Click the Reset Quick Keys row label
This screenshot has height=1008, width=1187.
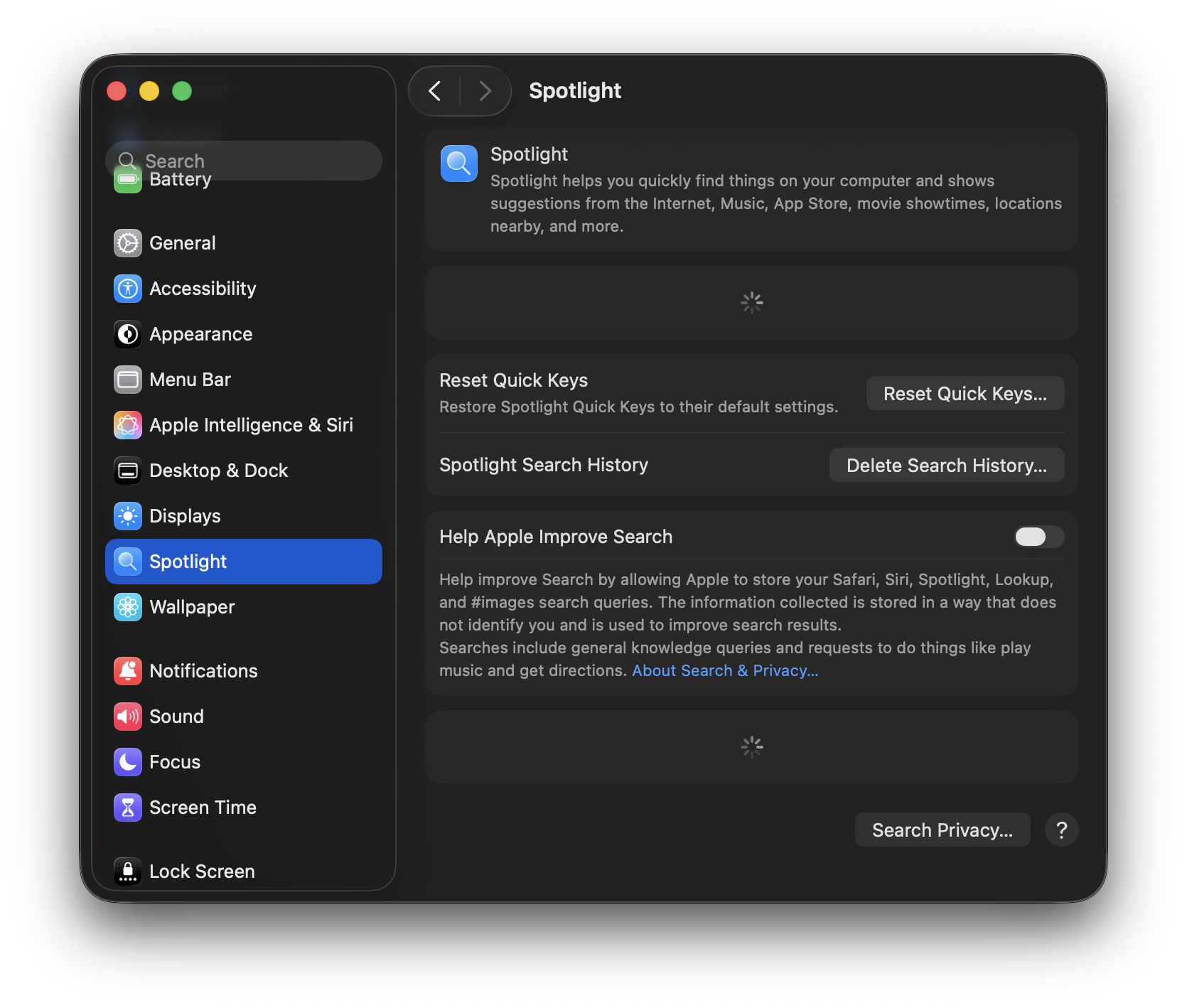tap(513, 380)
